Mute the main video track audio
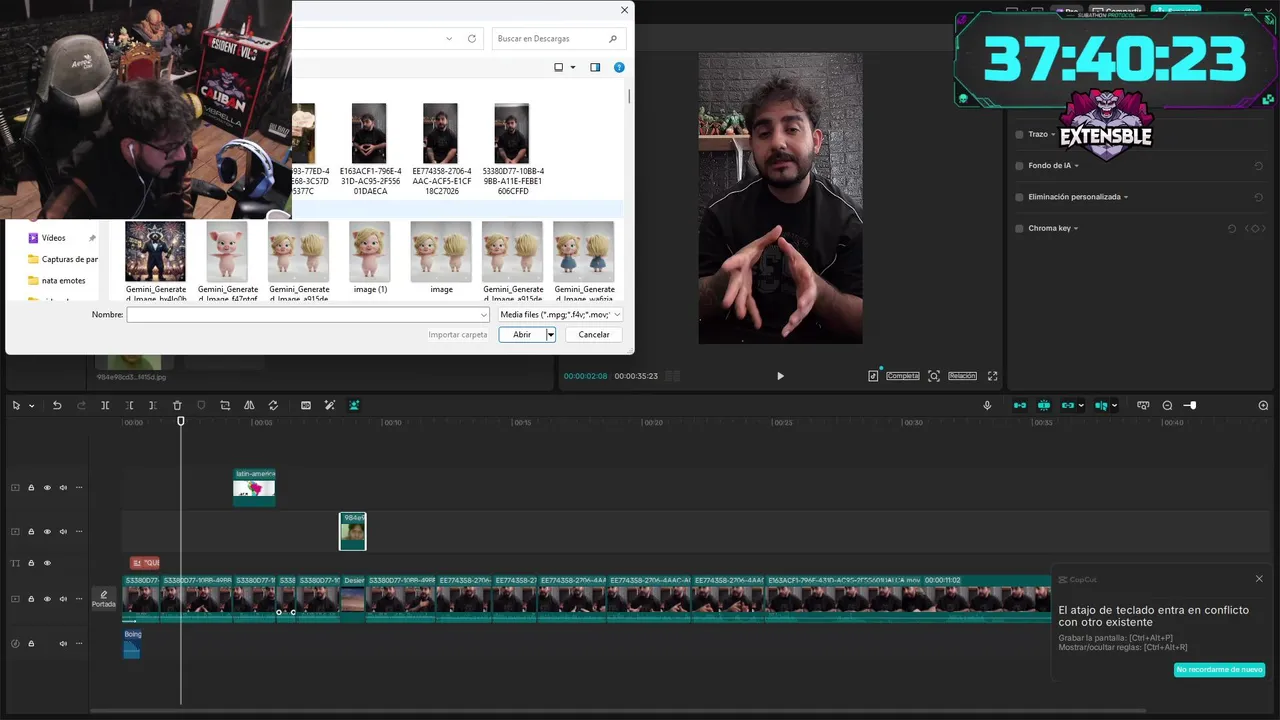 point(63,599)
